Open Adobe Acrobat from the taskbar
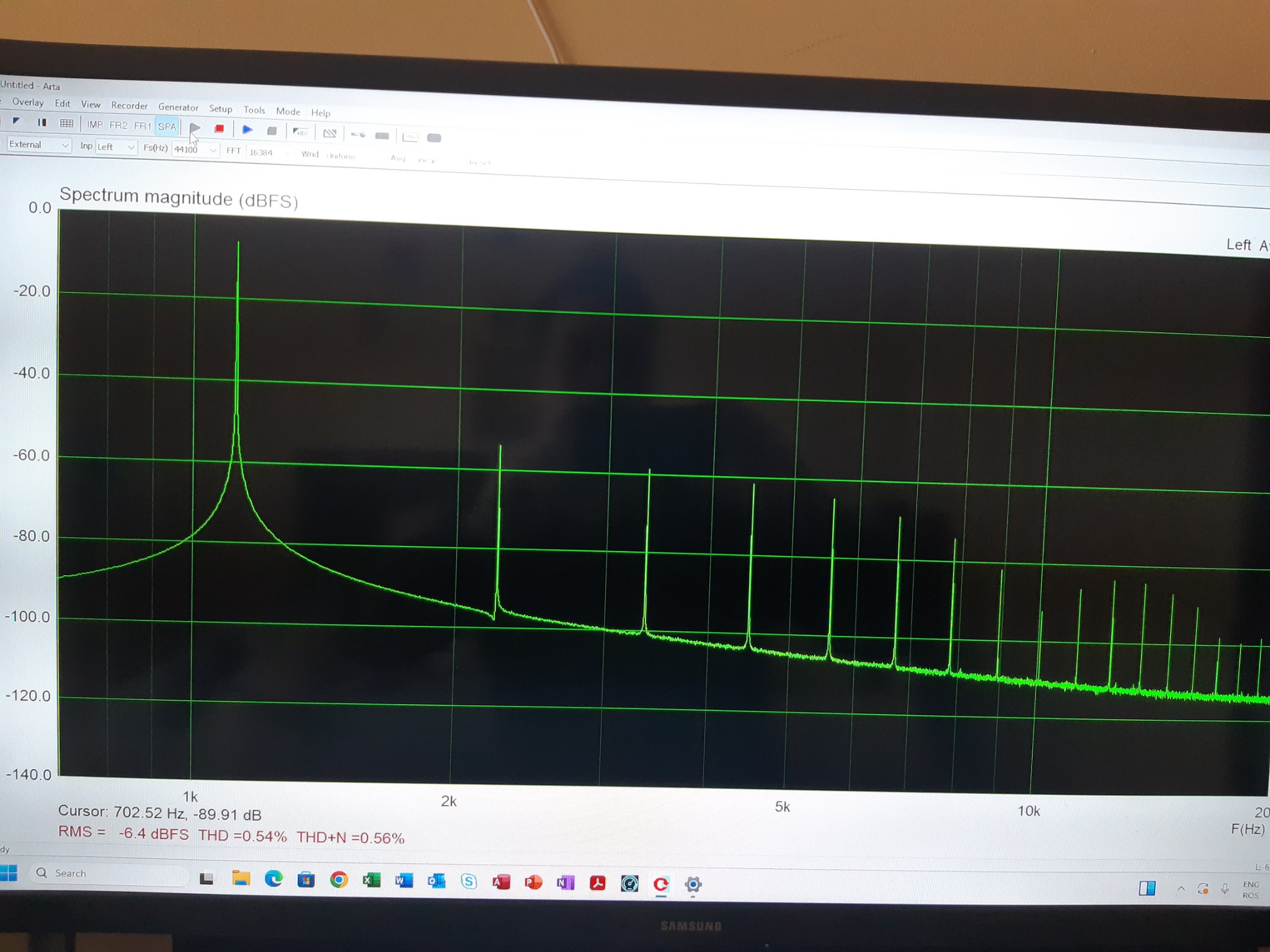The height and width of the screenshot is (952, 1270). pyautogui.click(x=598, y=883)
